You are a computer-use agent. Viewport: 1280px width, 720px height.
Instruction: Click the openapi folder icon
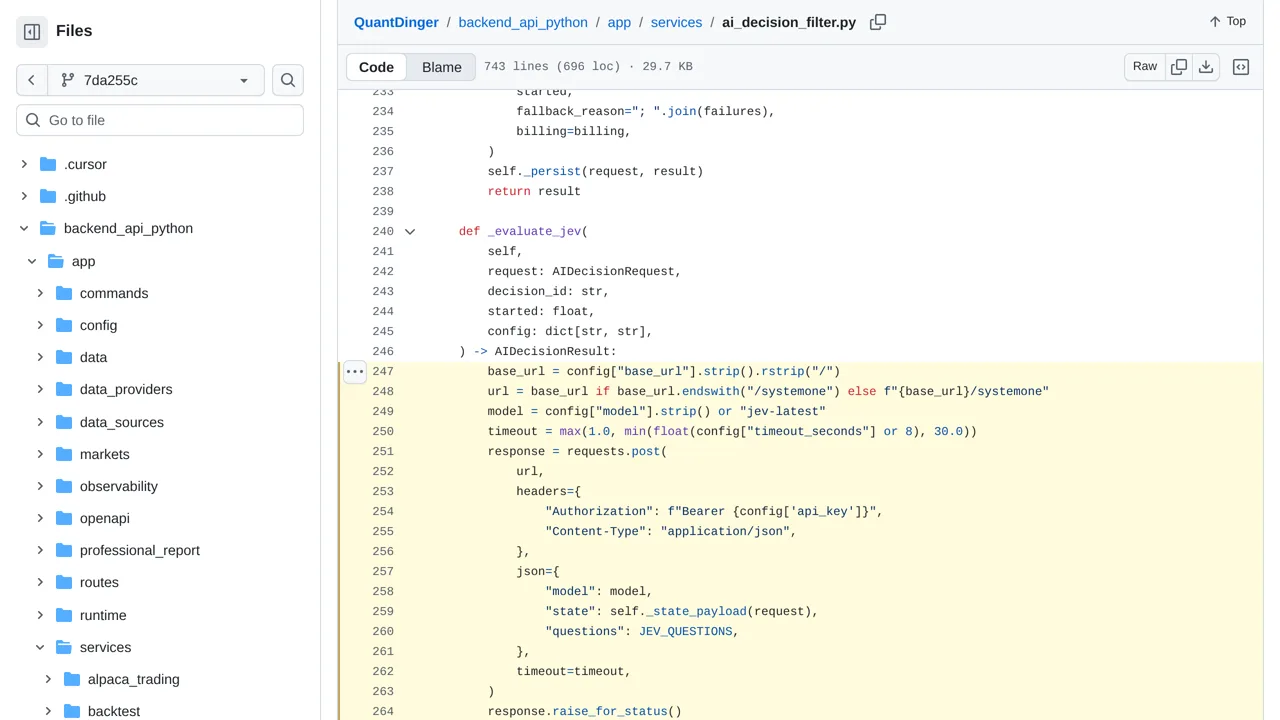[x=64, y=518]
